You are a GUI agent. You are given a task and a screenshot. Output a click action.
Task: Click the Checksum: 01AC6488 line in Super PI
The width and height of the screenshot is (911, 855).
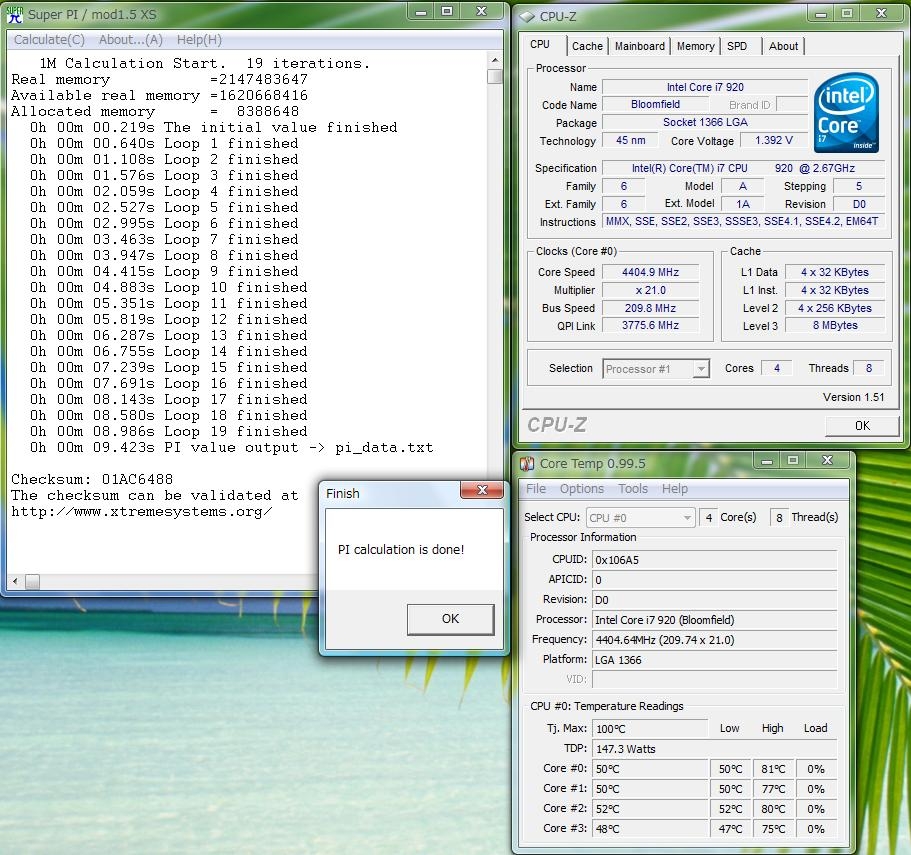point(92,480)
